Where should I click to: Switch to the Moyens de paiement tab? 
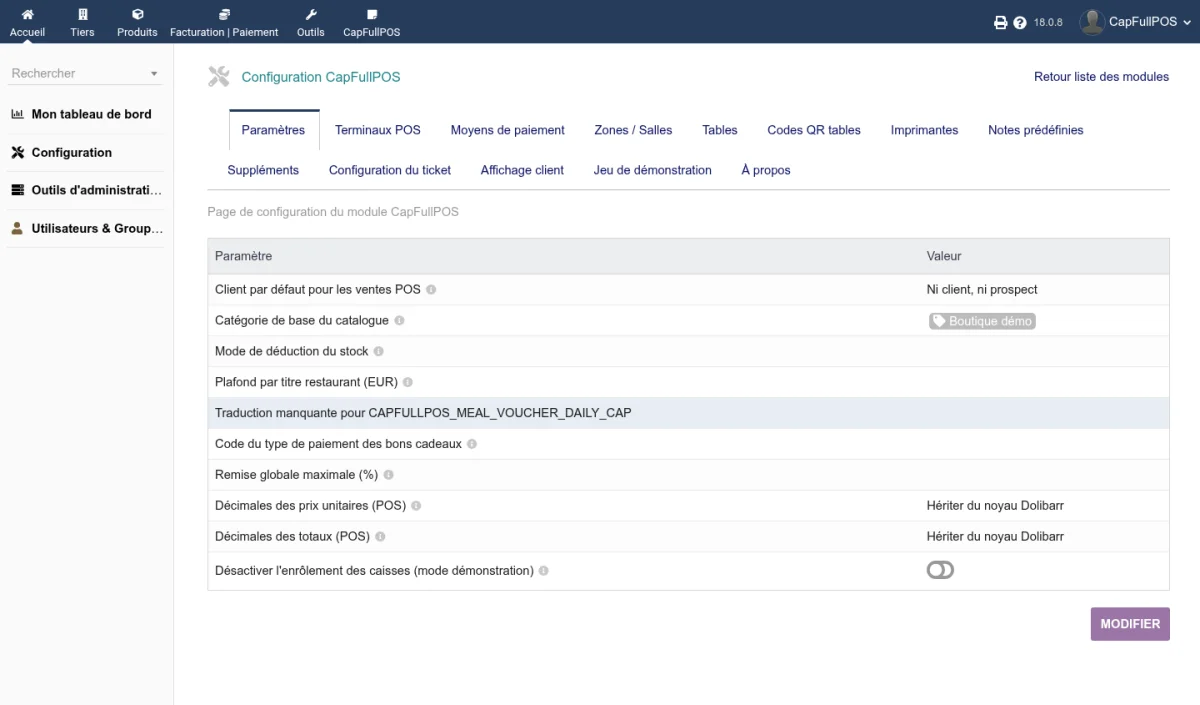(508, 130)
